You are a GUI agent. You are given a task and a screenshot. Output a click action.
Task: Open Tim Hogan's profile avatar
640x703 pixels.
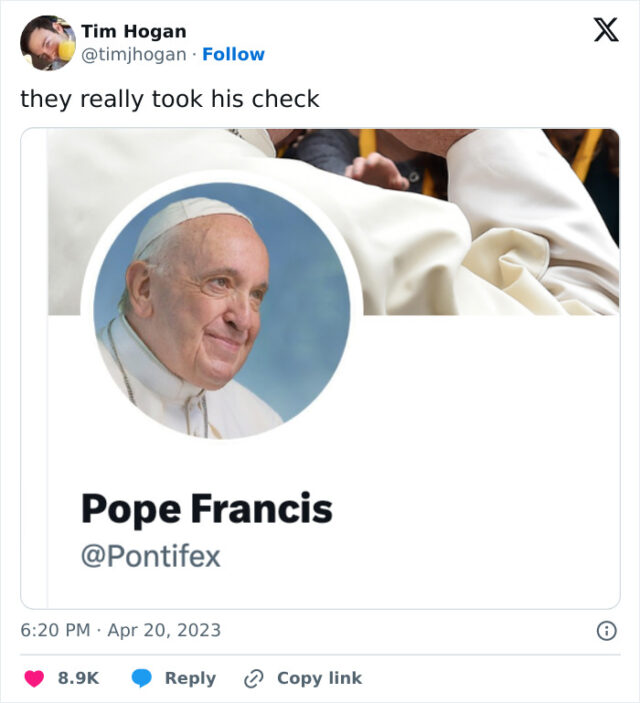point(47,43)
